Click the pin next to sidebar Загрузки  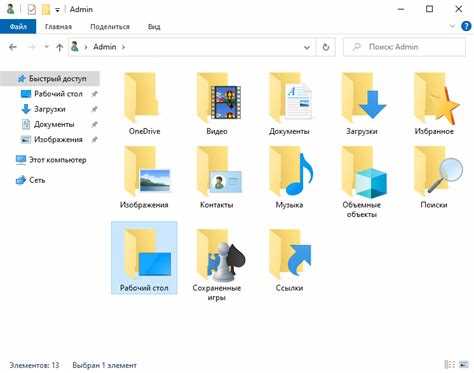[94, 109]
